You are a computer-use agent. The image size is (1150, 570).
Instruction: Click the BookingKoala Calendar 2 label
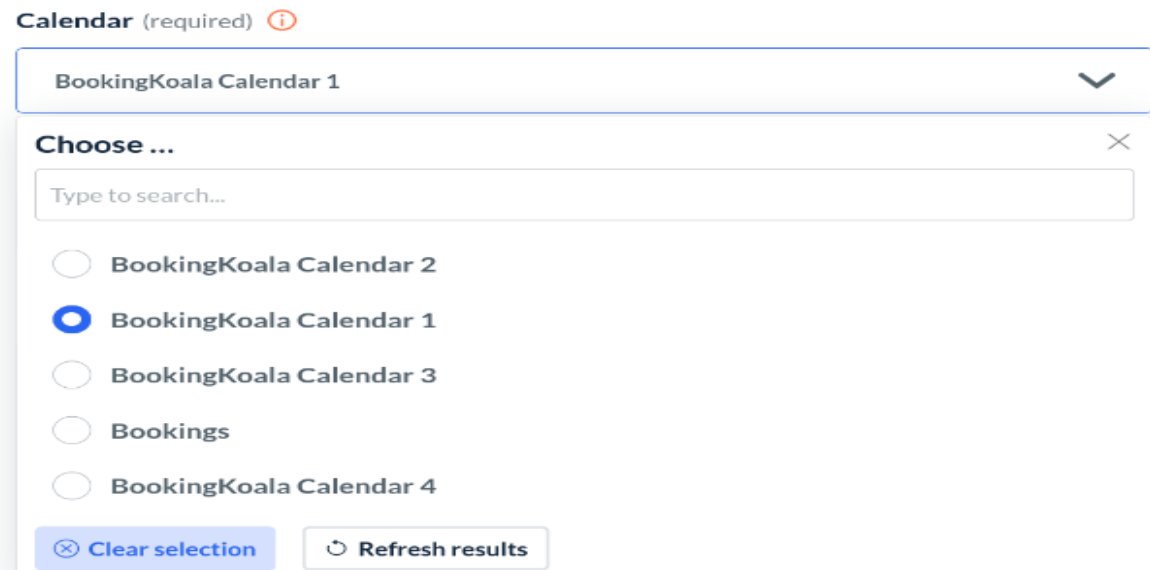tap(273, 265)
